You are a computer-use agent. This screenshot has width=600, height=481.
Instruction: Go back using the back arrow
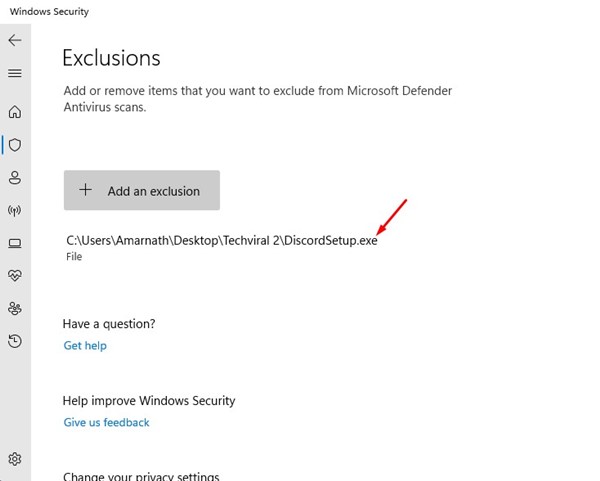[x=14, y=40]
